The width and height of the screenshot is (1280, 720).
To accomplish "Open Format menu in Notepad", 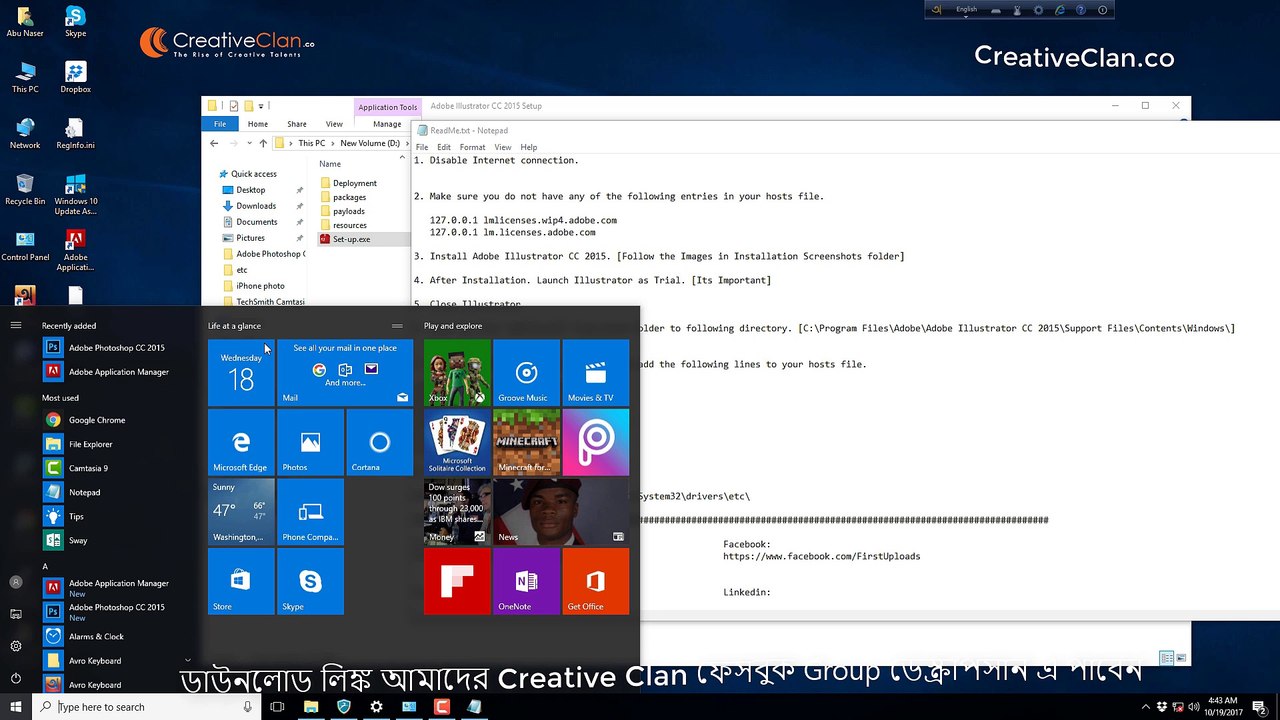I will (x=472, y=147).
